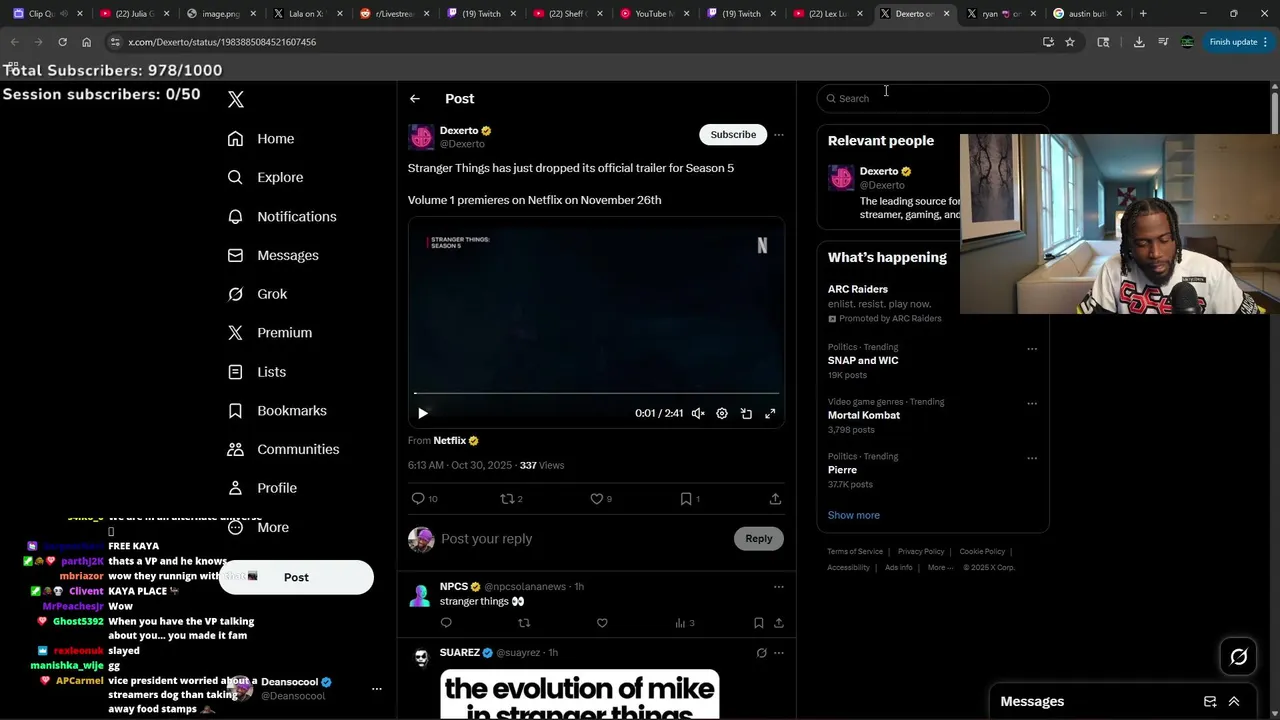This screenshot has width=1280, height=720.
Task: Open a new browser tab
Action: point(1143,14)
